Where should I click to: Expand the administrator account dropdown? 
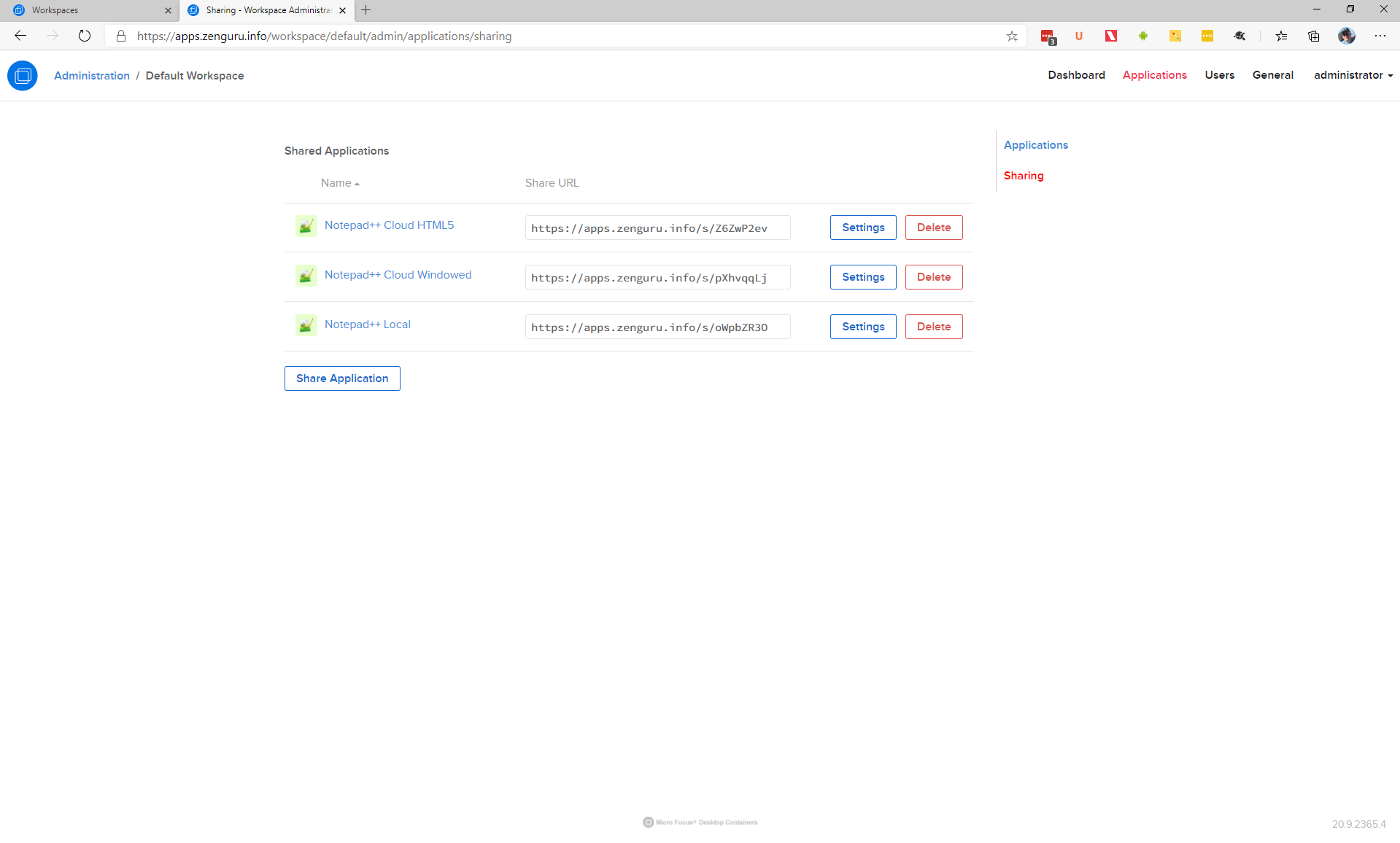[1353, 75]
